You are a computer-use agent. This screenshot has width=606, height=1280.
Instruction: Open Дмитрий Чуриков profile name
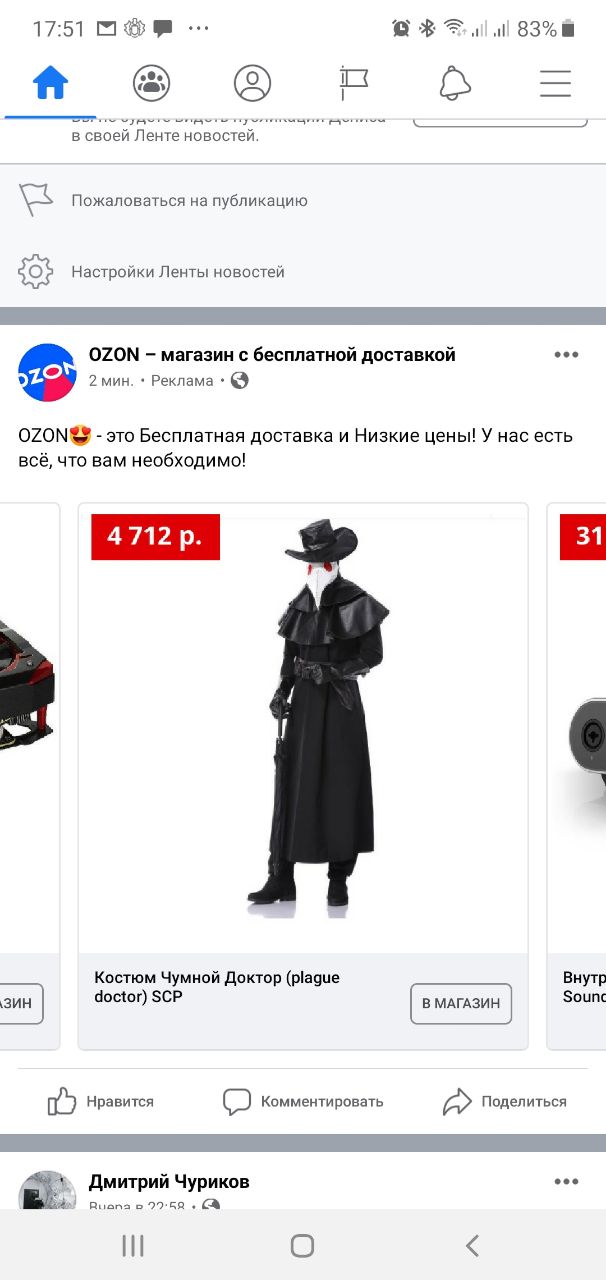tap(169, 1182)
